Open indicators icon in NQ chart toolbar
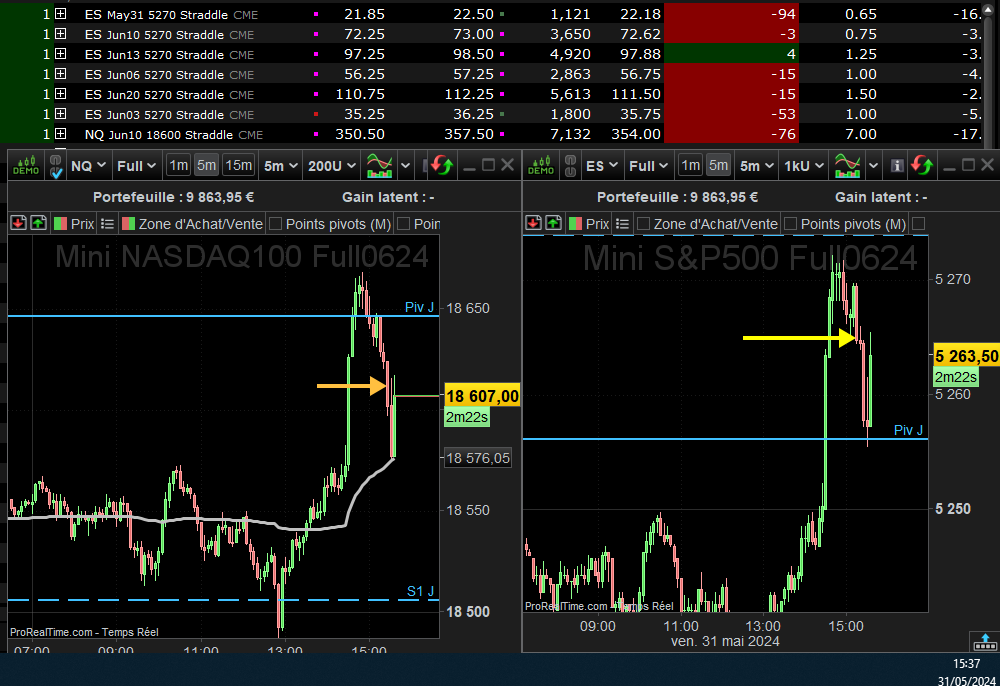Screen dimensions: 1000x686 click(379, 166)
